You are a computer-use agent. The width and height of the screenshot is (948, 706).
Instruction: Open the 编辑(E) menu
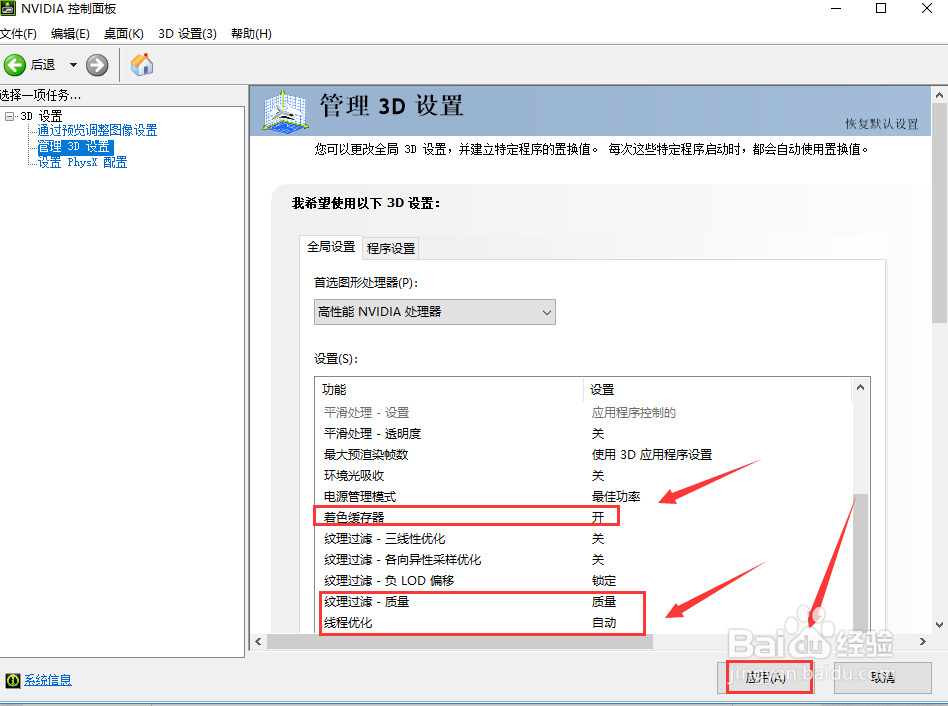(x=70, y=34)
